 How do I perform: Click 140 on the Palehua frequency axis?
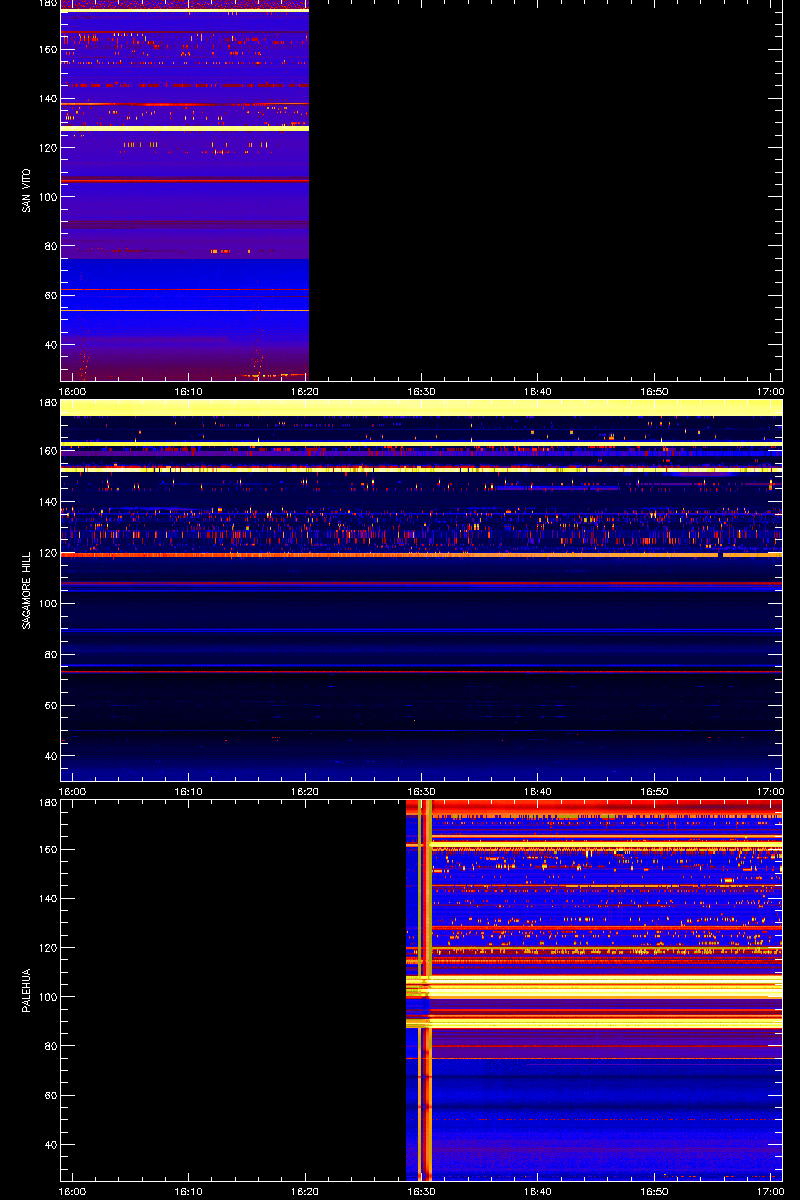pos(47,899)
